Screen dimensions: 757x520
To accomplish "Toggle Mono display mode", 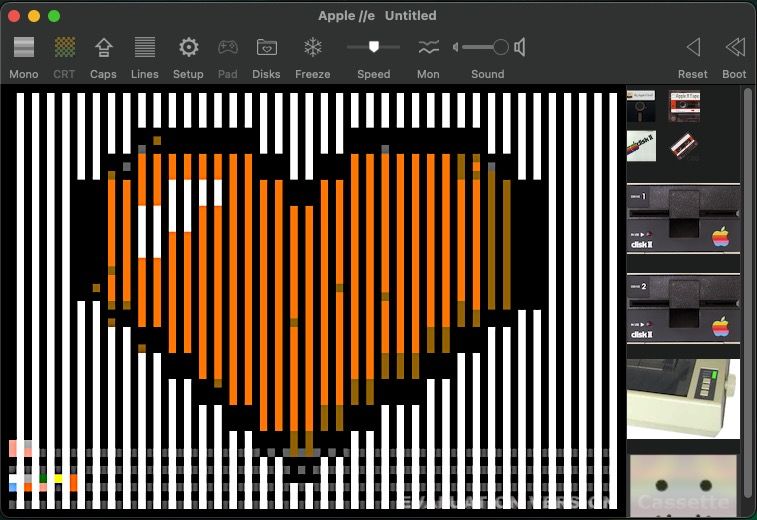I will 24,47.
